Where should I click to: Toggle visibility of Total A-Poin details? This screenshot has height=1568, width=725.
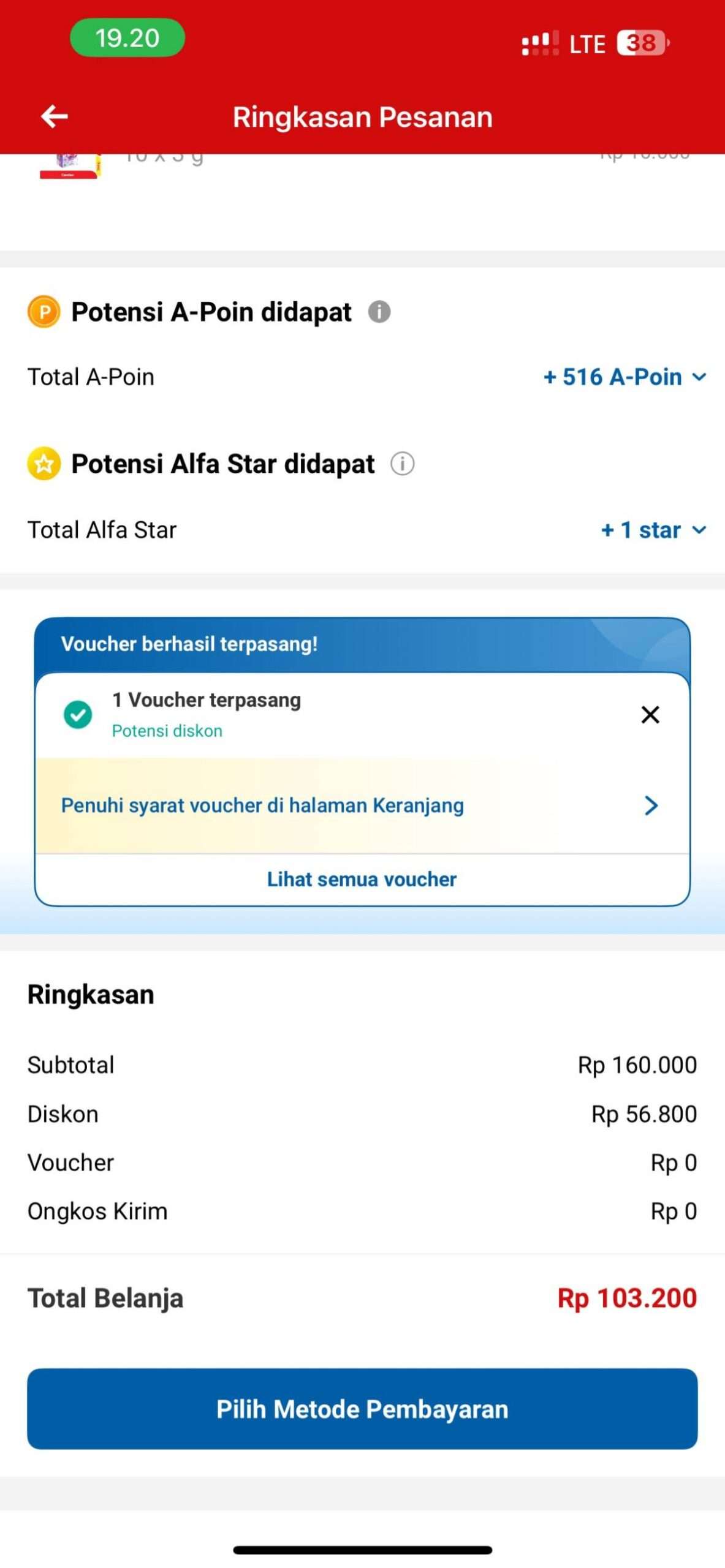623,377
